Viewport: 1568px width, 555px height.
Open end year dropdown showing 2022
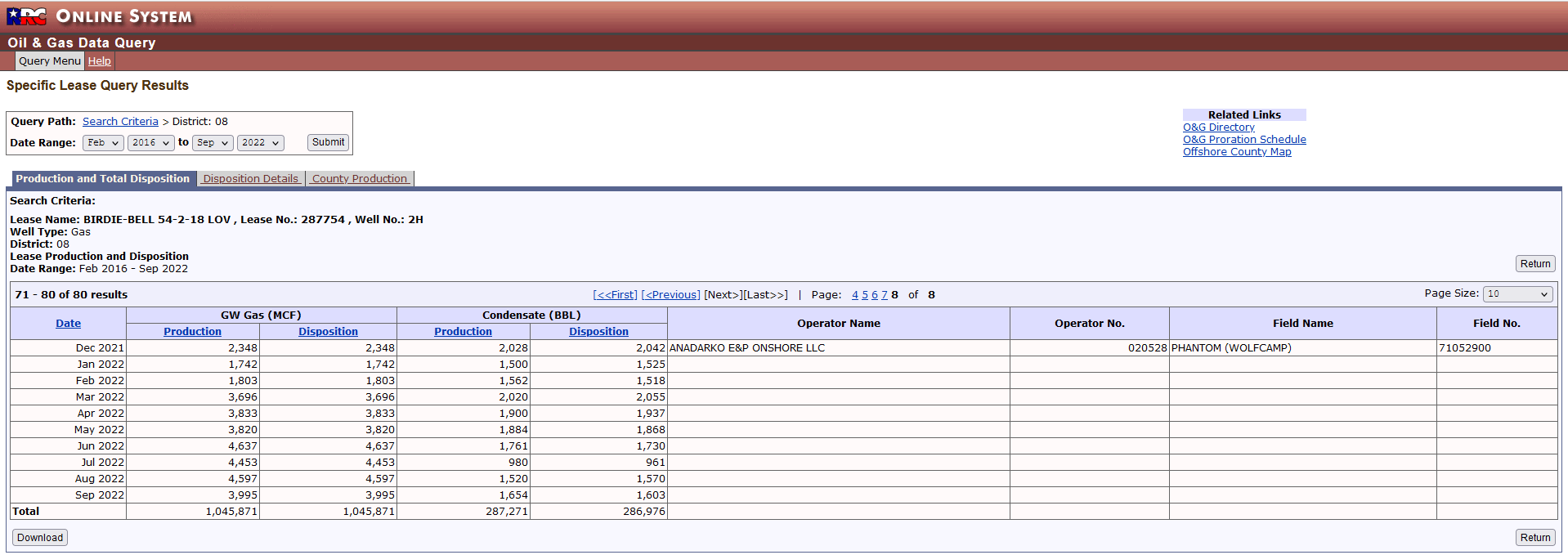click(x=261, y=143)
